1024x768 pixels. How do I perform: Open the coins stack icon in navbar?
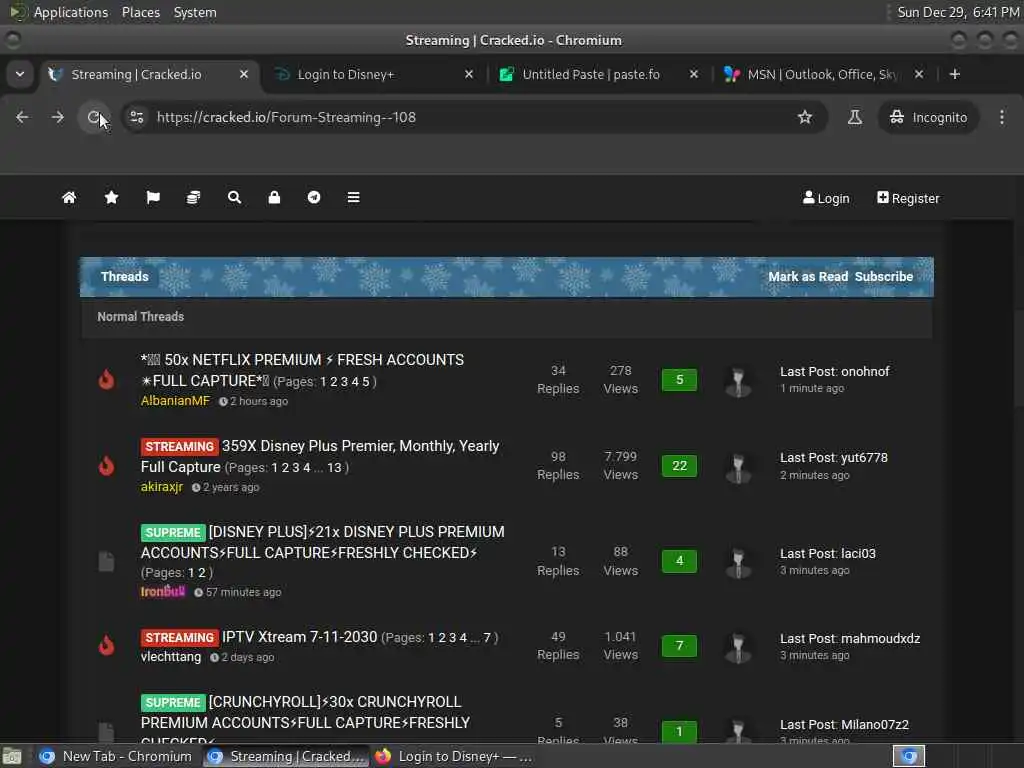pyautogui.click(x=193, y=197)
